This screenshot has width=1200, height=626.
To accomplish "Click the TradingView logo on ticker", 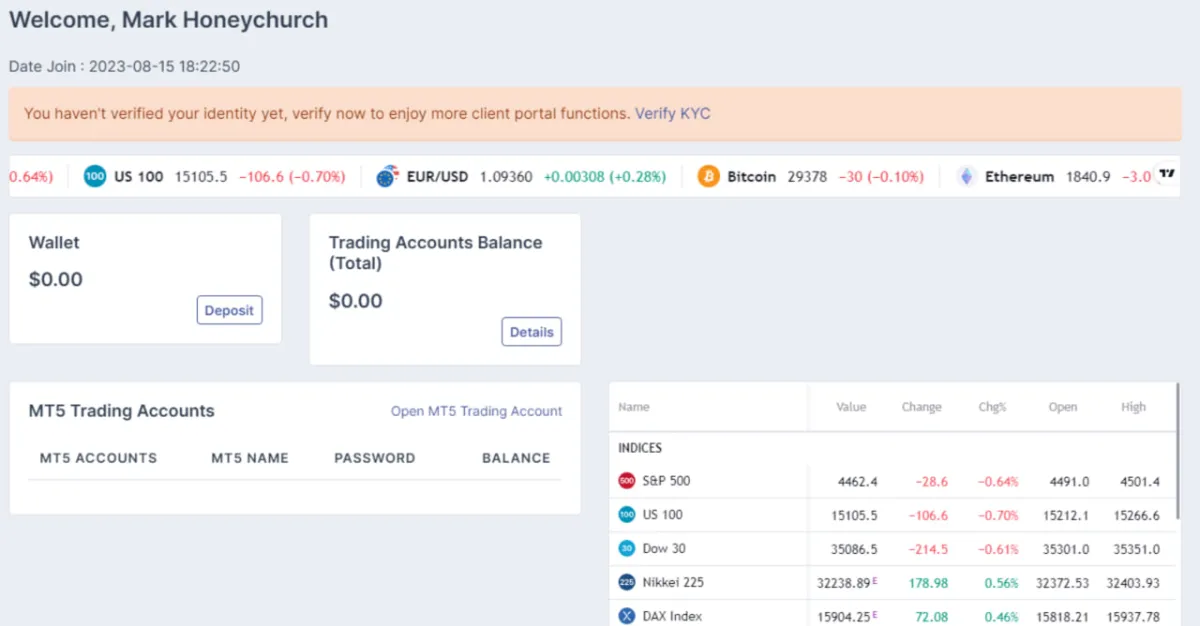I will click(x=1166, y=174).
